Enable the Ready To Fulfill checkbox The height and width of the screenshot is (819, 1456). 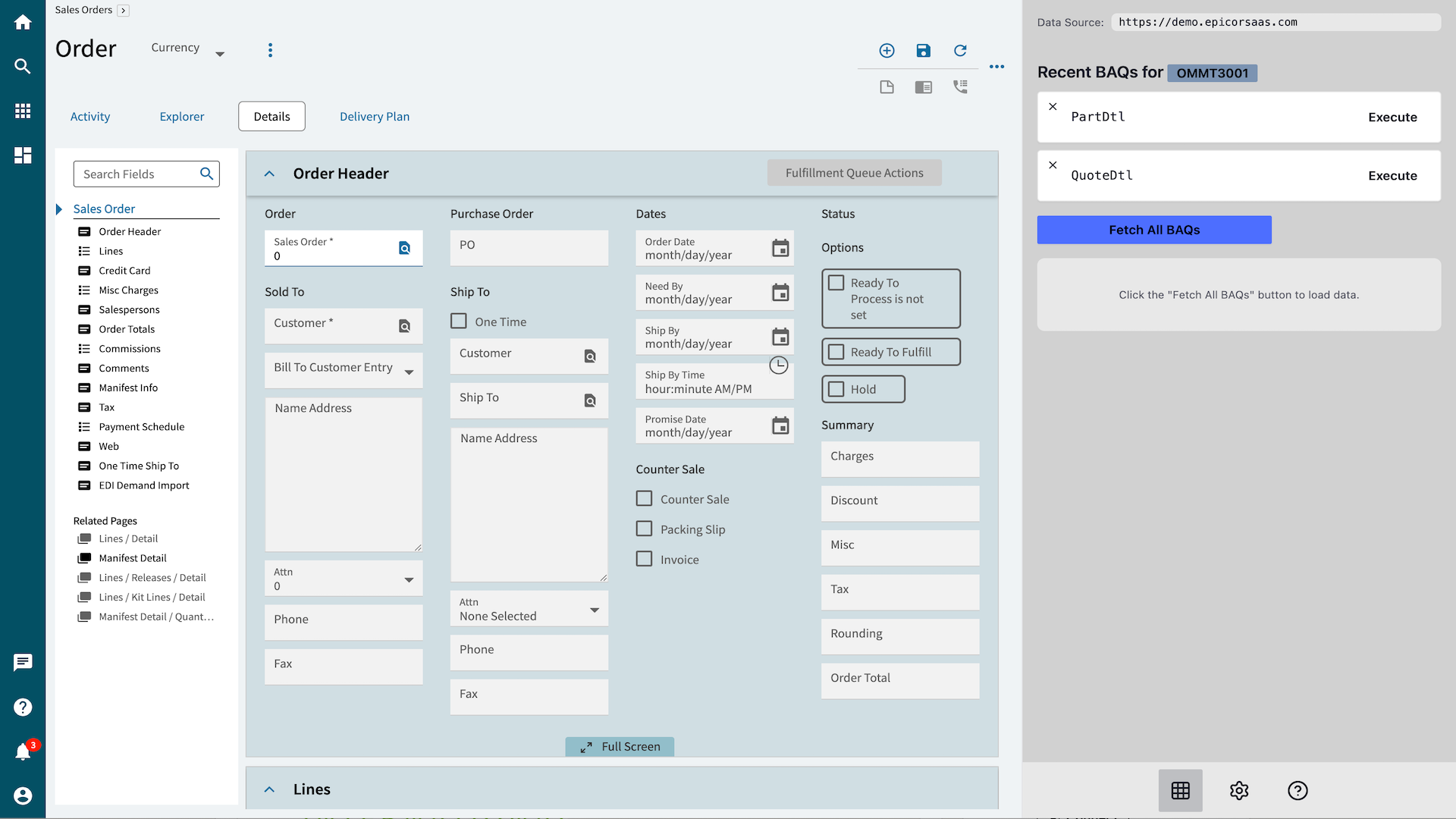coord(836,352)
